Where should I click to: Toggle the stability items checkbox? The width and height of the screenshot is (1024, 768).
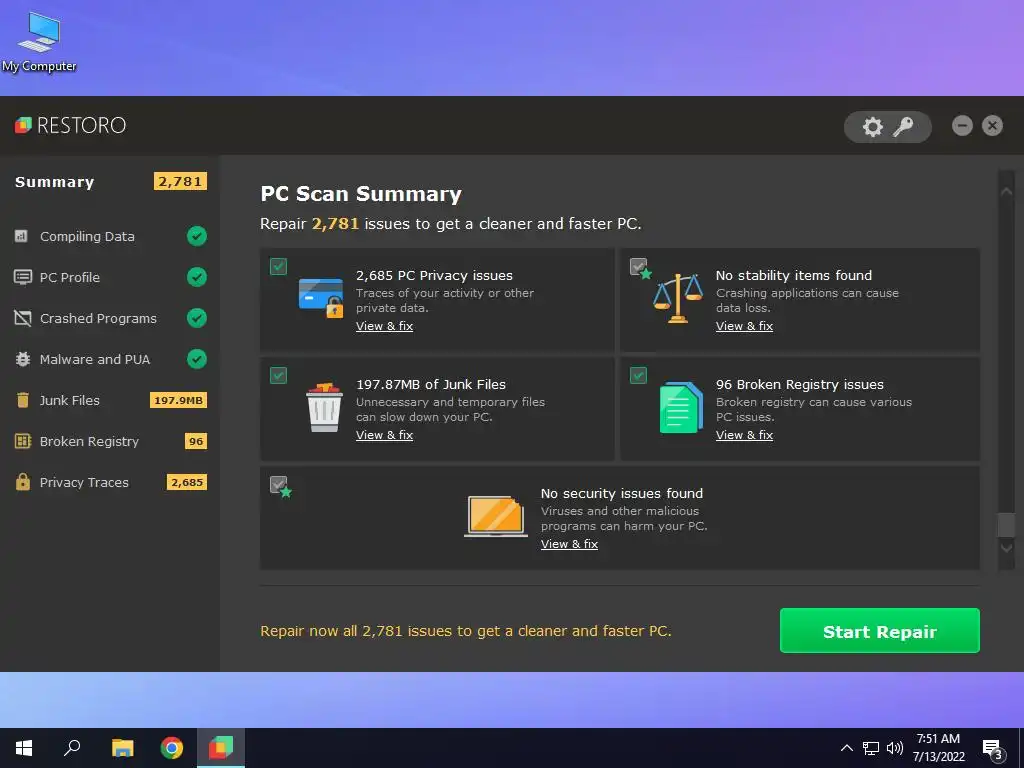(638, 266)
